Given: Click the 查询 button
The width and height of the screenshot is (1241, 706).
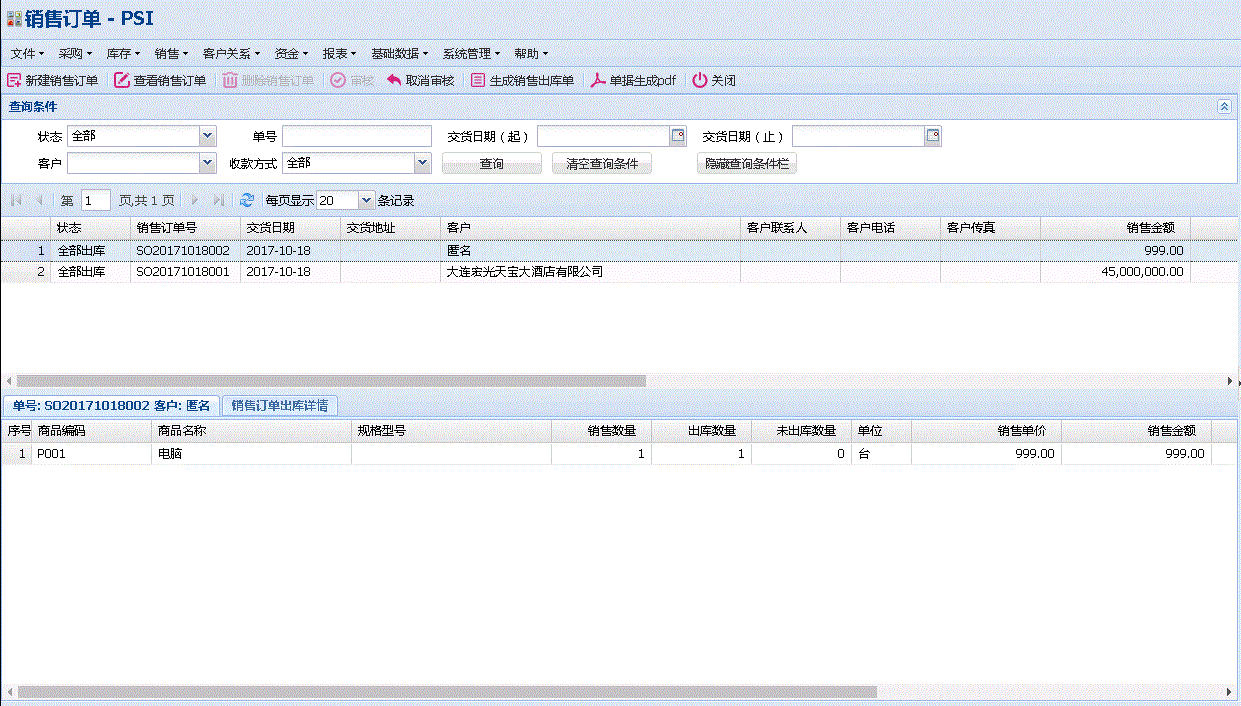Looking at the screenshot, I should pos(492,163).
